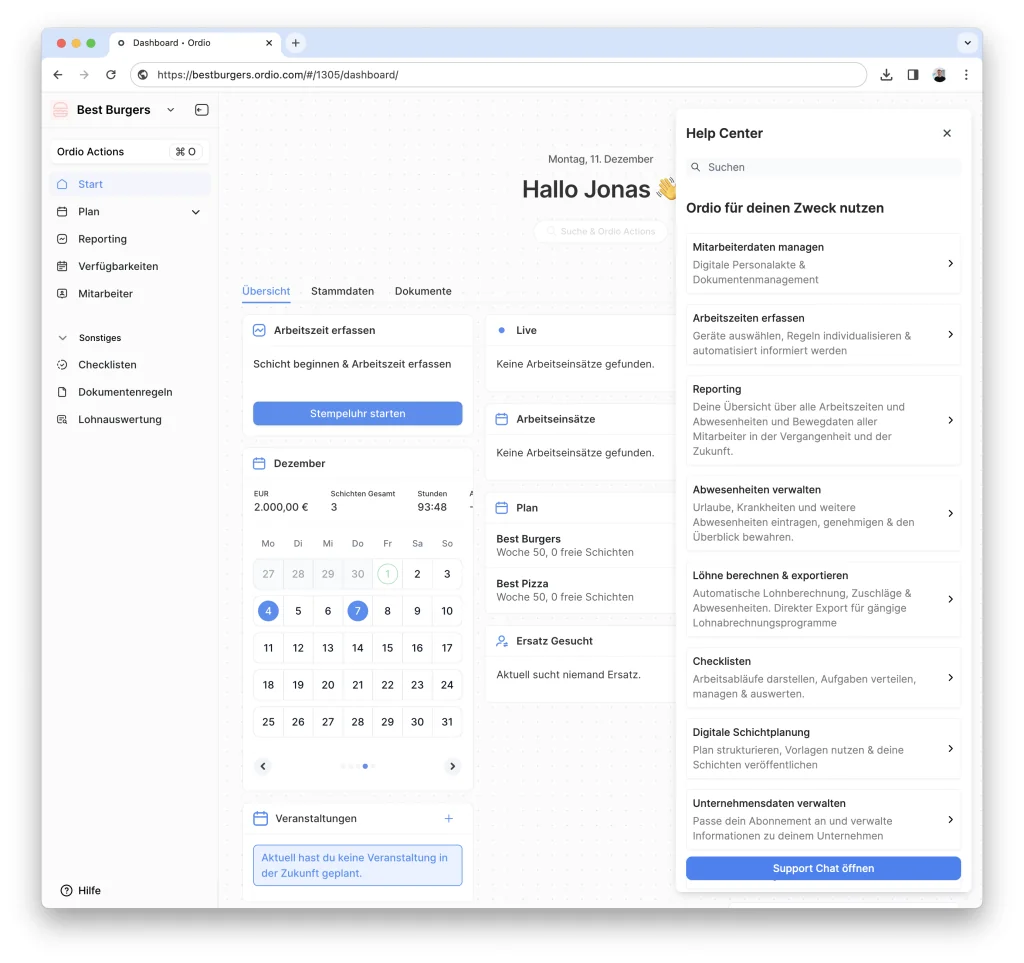Add a new Veranstaltung with plus icon
The width and height of the screenshot is (1024, 963).
tap(448, 818)
